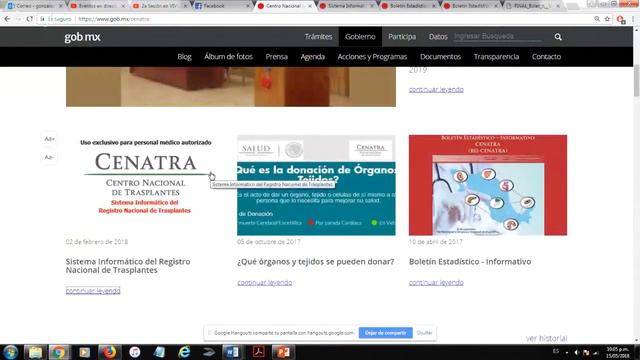This screenshot has width=640, height=360.
Task: Open Internet Explorer from the taskbar
Action: [x=184, y=352]
